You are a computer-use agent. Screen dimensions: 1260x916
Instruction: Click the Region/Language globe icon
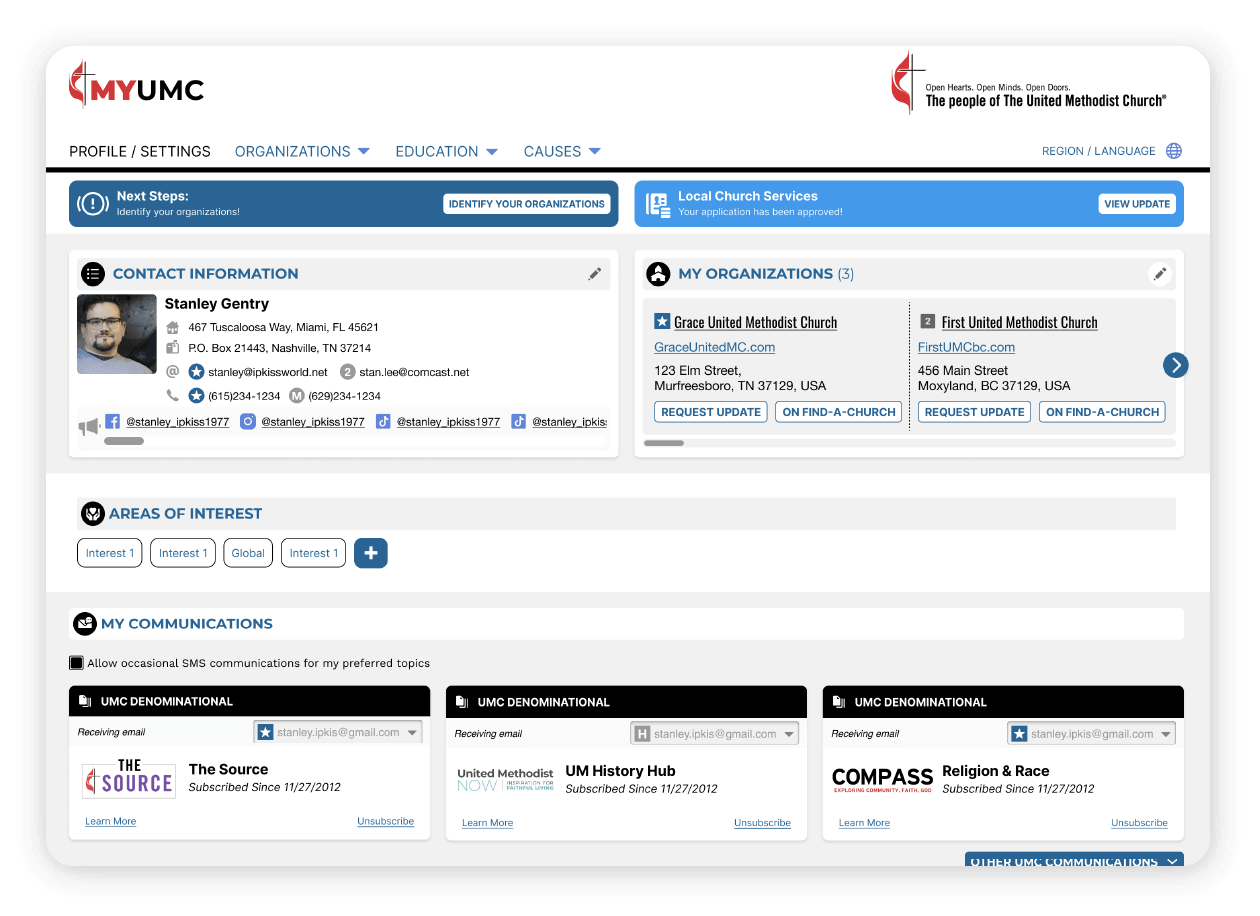[1174, 150]
